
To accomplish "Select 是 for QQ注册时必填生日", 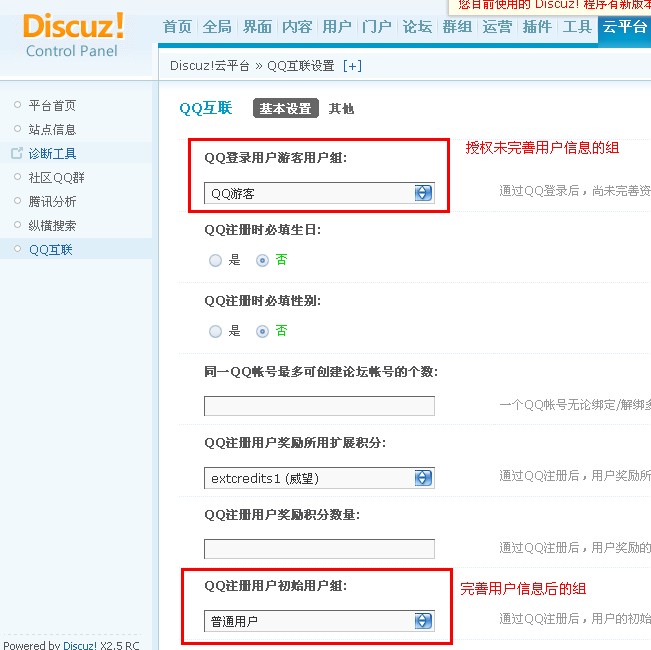I will [215, 260].
